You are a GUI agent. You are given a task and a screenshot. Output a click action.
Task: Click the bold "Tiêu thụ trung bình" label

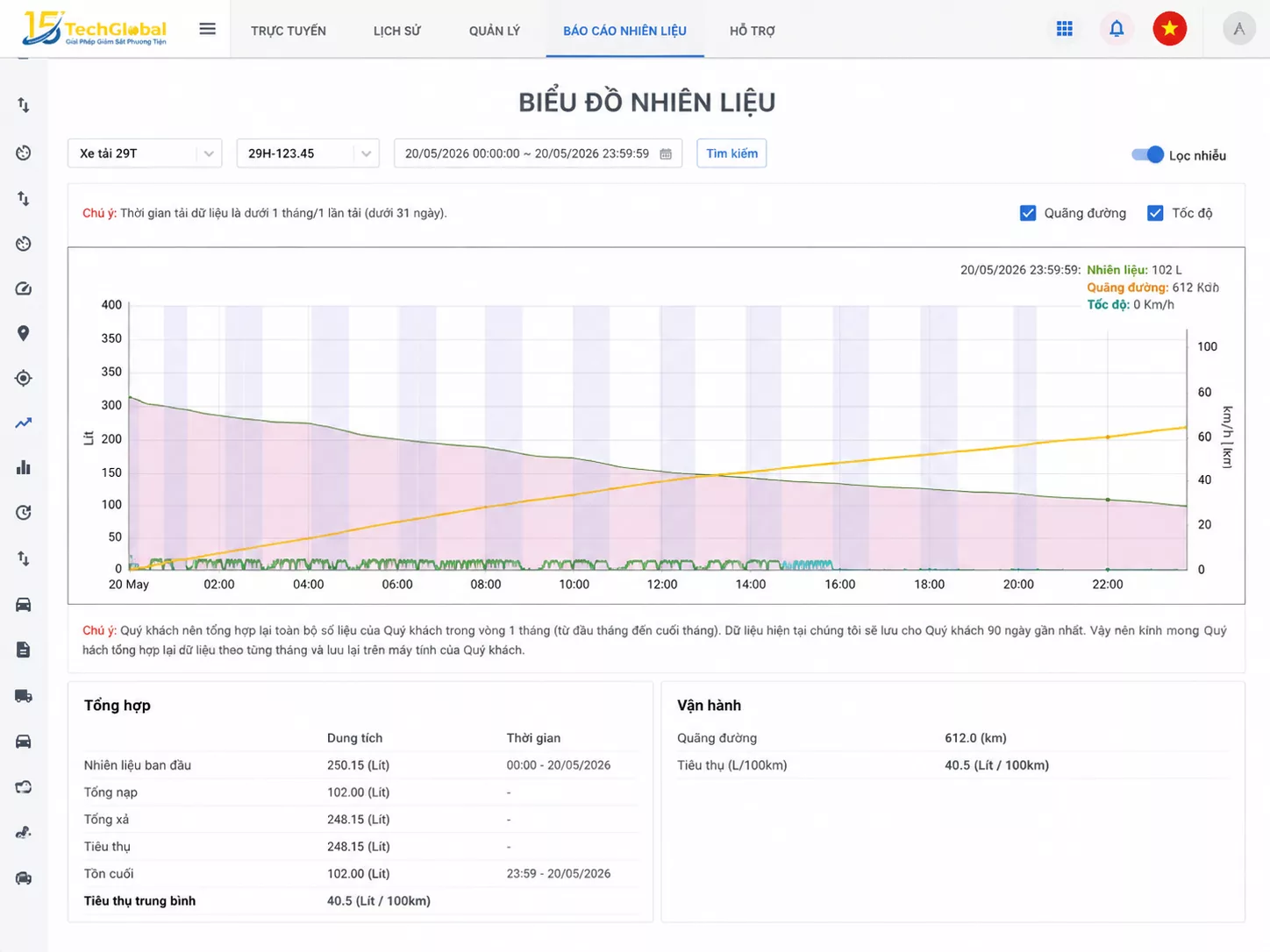[x=139, y=901]
